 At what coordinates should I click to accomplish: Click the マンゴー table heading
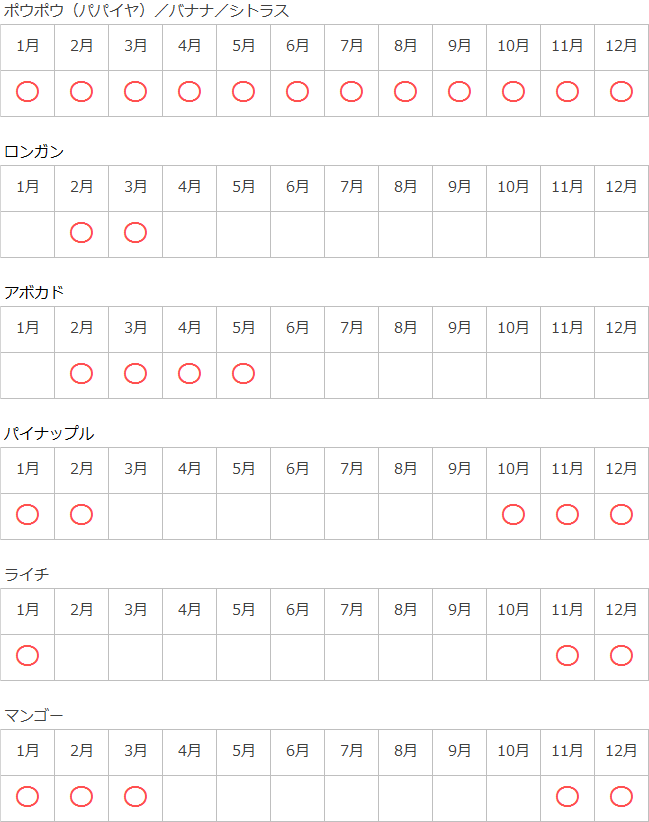click(x=34, y=716)
